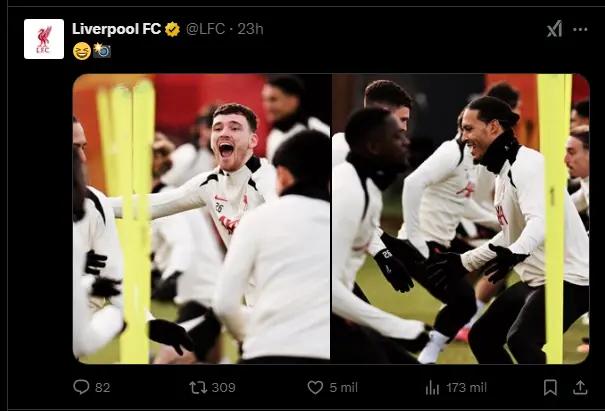The height and width of the screenshot is (411, 605).
Task: Open the left training photo
Action: click(201, 218)
